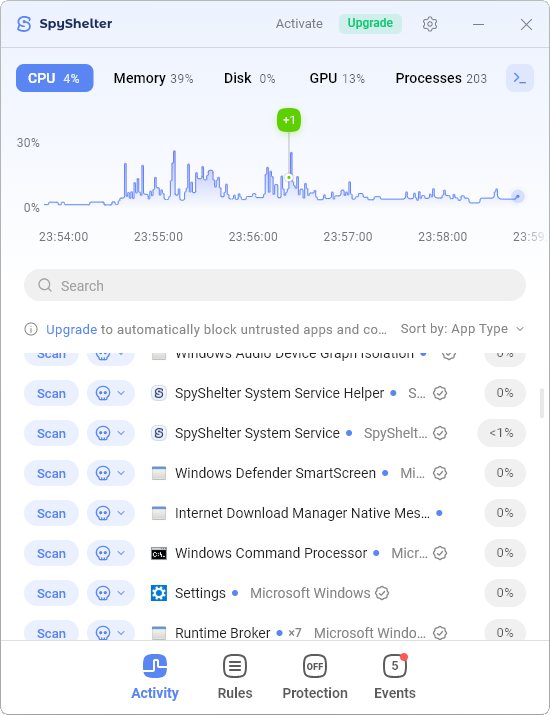Open skull action menu for SpyShelter System Service Helper
The image size is (550, 715).
click(111, 393)
